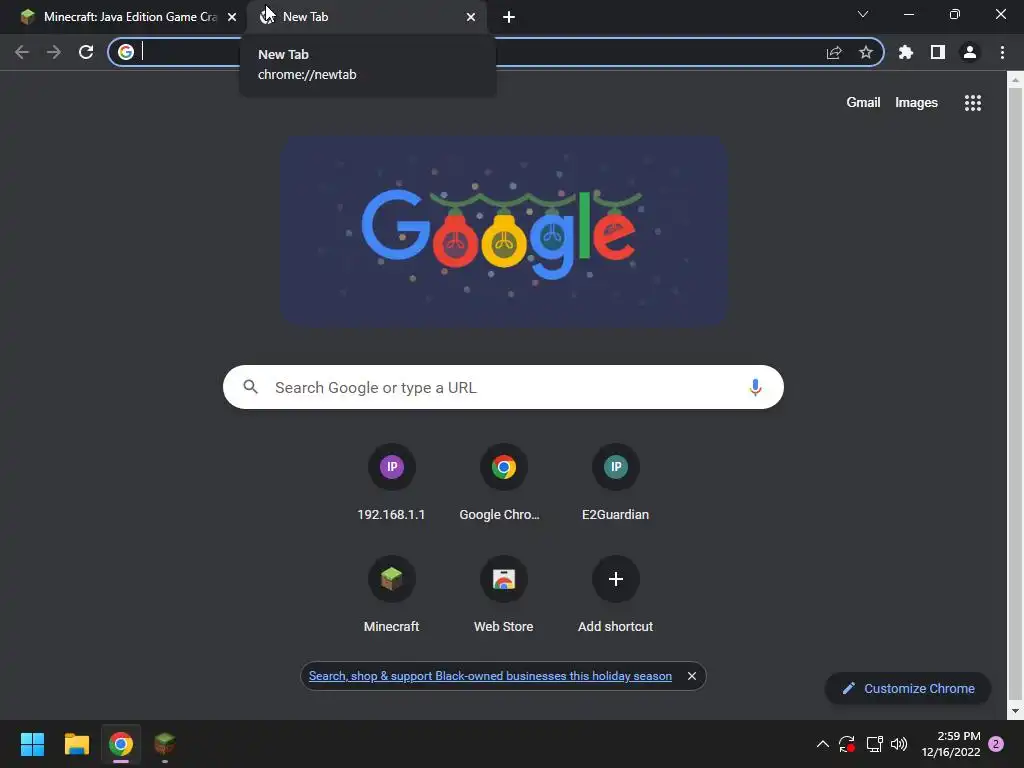Open a new tab with the plus button
1024x768 pixels.
[509, 17]
